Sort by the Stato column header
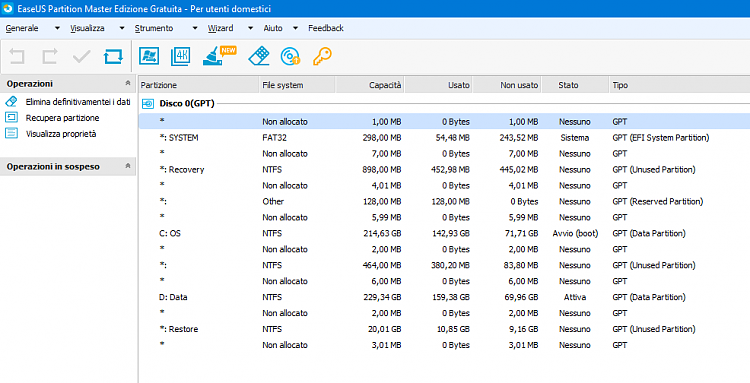The image size is (750, 383). click(575, 85)
